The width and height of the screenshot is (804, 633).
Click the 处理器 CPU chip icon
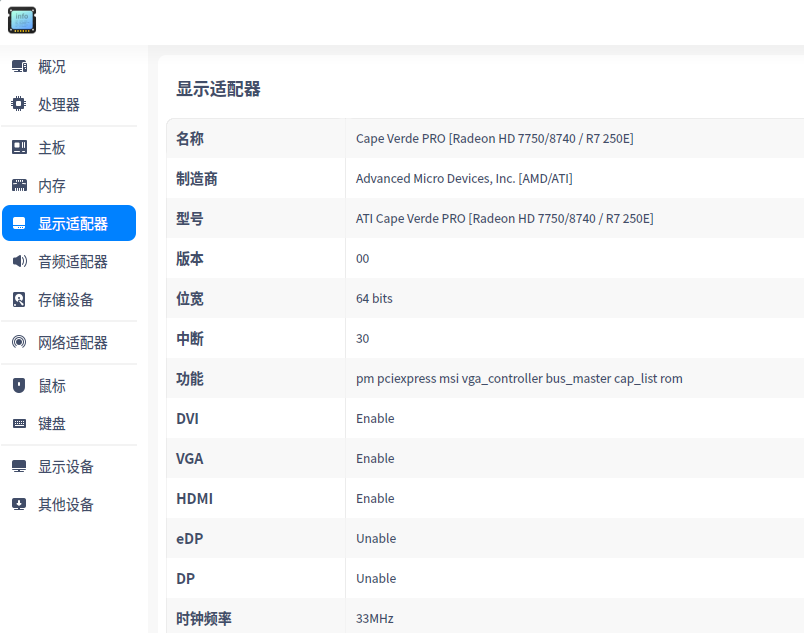click(x=18, y=103)
